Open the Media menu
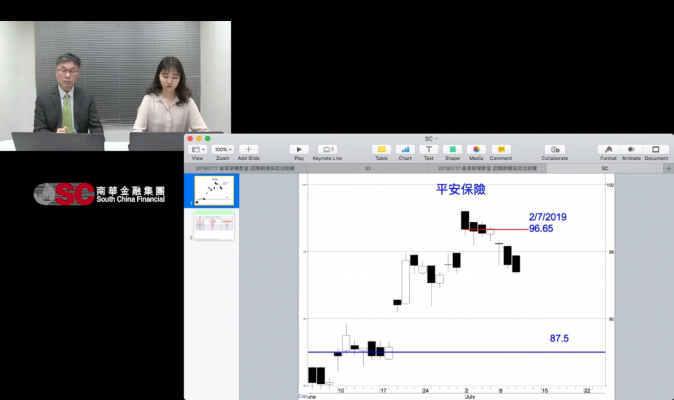674x400 pixels. [x=476, y=149]
